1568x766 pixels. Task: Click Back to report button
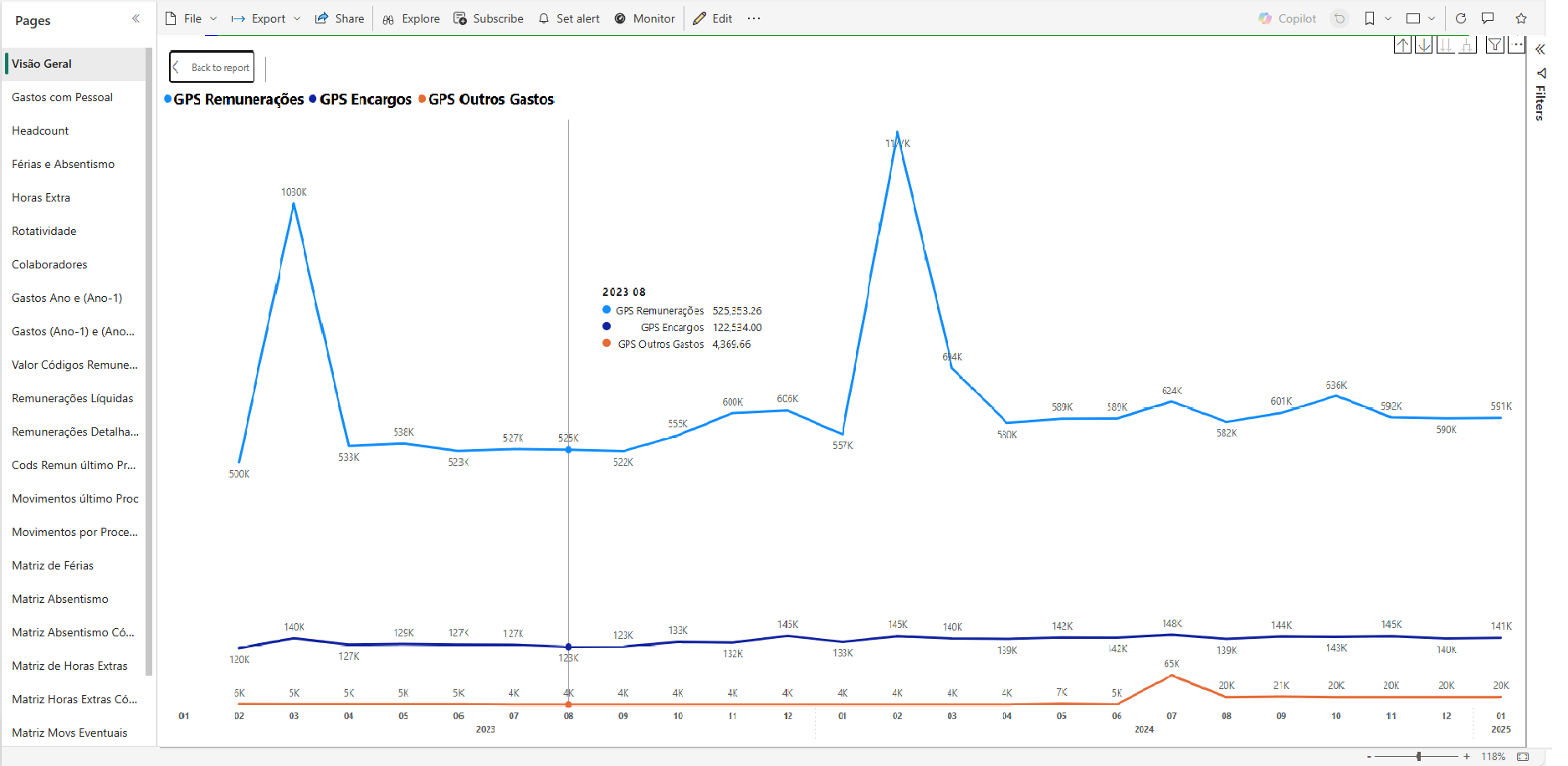coord(212,68)
